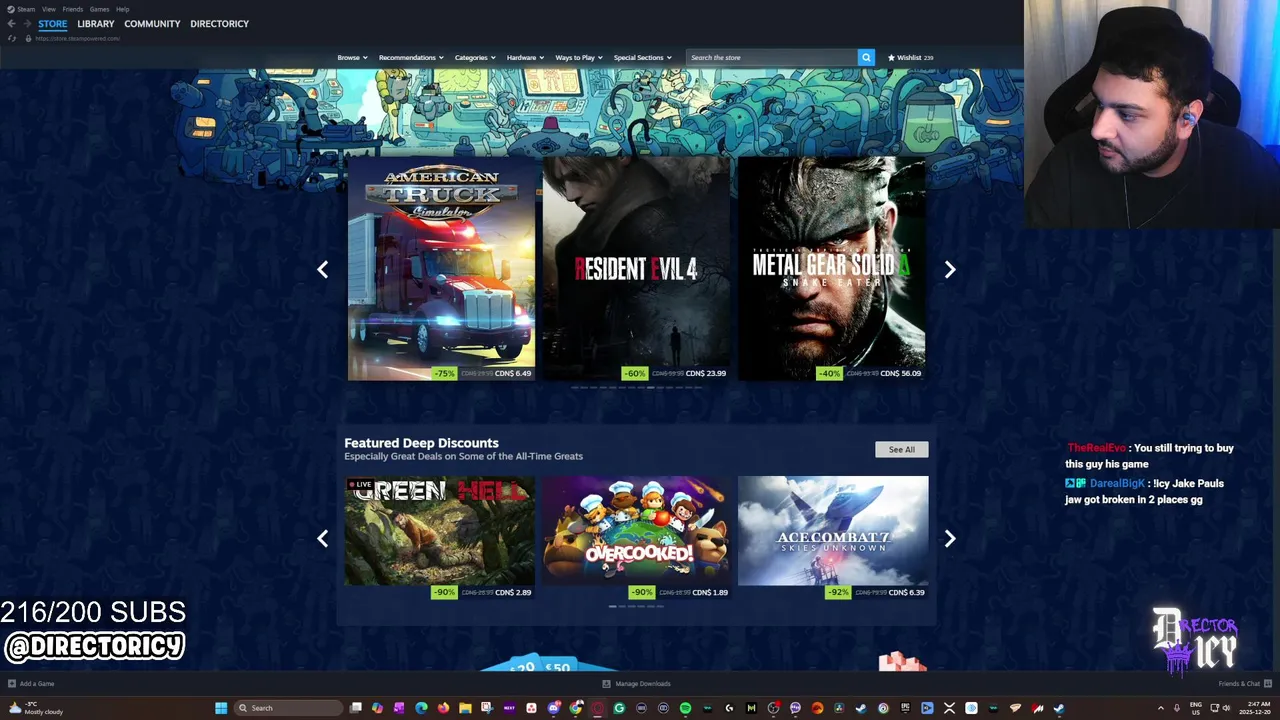
Task: Open the DIRECTORICY profile tab
Action: pyautogui.click(x=219, y=24)
